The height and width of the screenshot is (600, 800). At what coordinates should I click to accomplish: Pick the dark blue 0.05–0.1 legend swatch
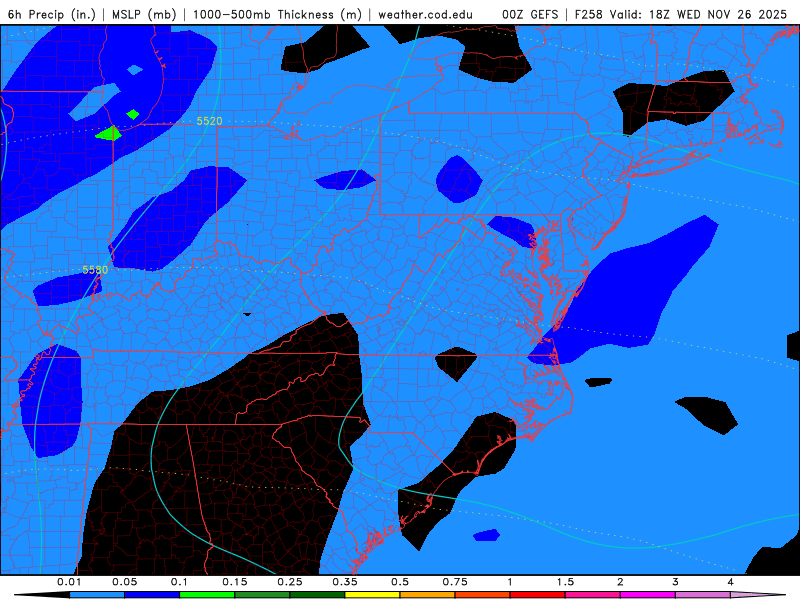pos(152,595)
